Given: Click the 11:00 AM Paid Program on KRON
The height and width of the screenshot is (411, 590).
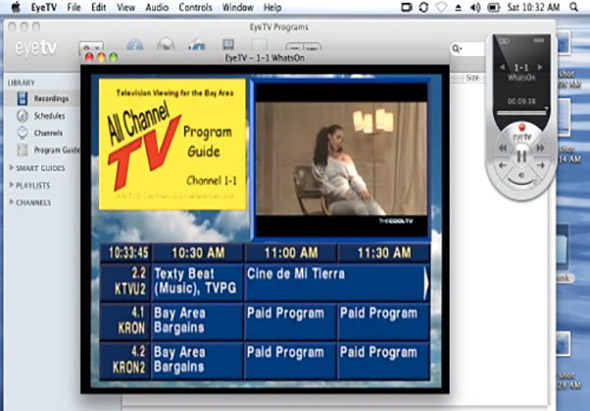Looking at the screenshot, I should click(x=291, y=321).
